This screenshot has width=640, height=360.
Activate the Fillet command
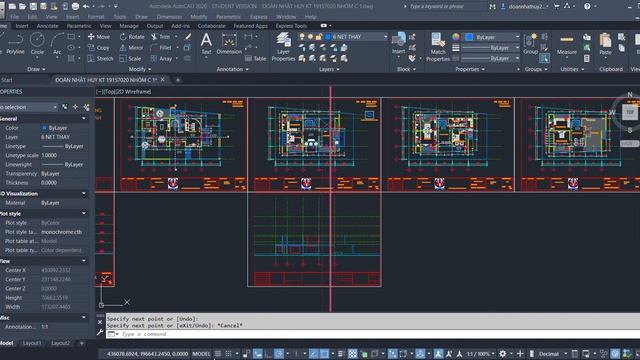(161, 48)
